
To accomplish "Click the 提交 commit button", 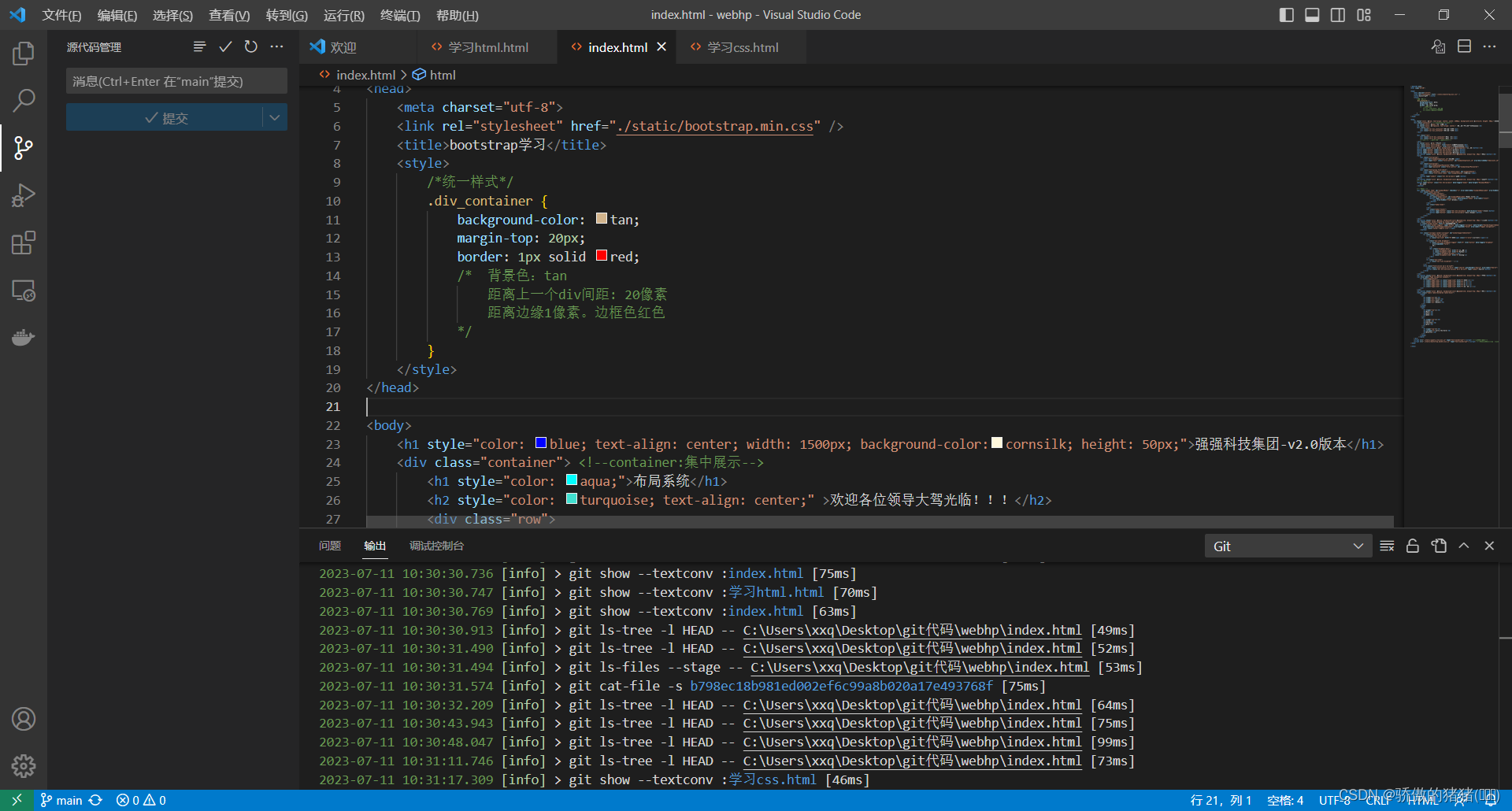I will 165,117.
